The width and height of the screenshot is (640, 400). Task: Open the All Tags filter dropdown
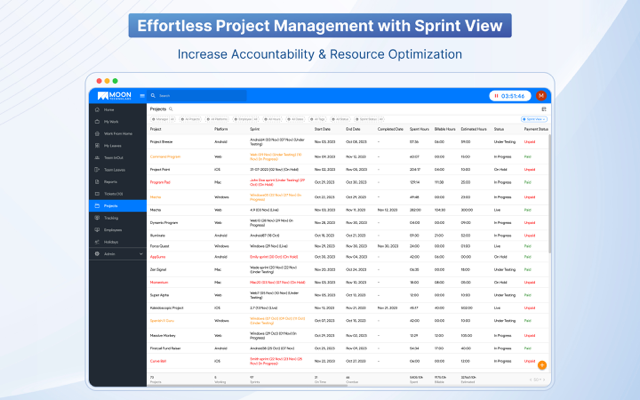point(317,119)
